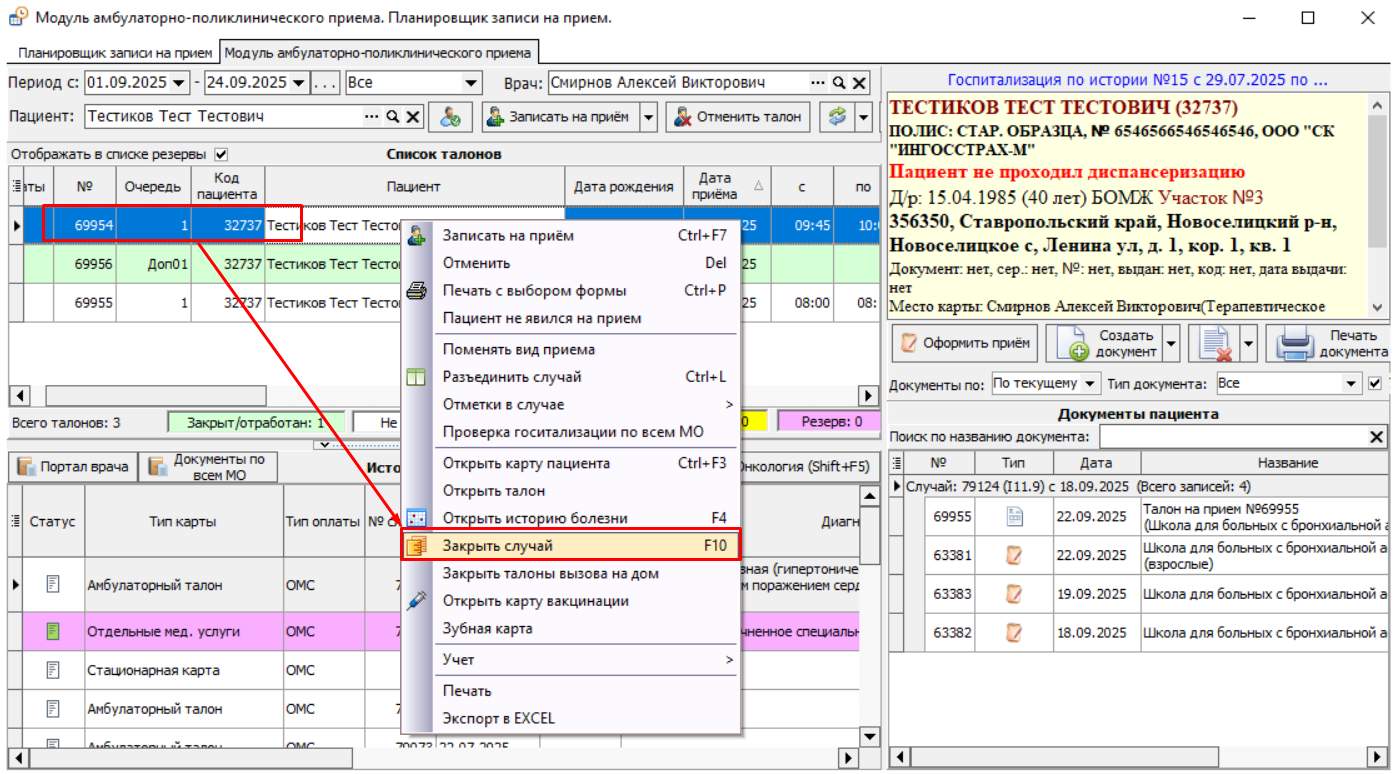Click icon beside Открыть историю болезни
This screenshot has width=1399, height=774.
click(x=417, y=518)
